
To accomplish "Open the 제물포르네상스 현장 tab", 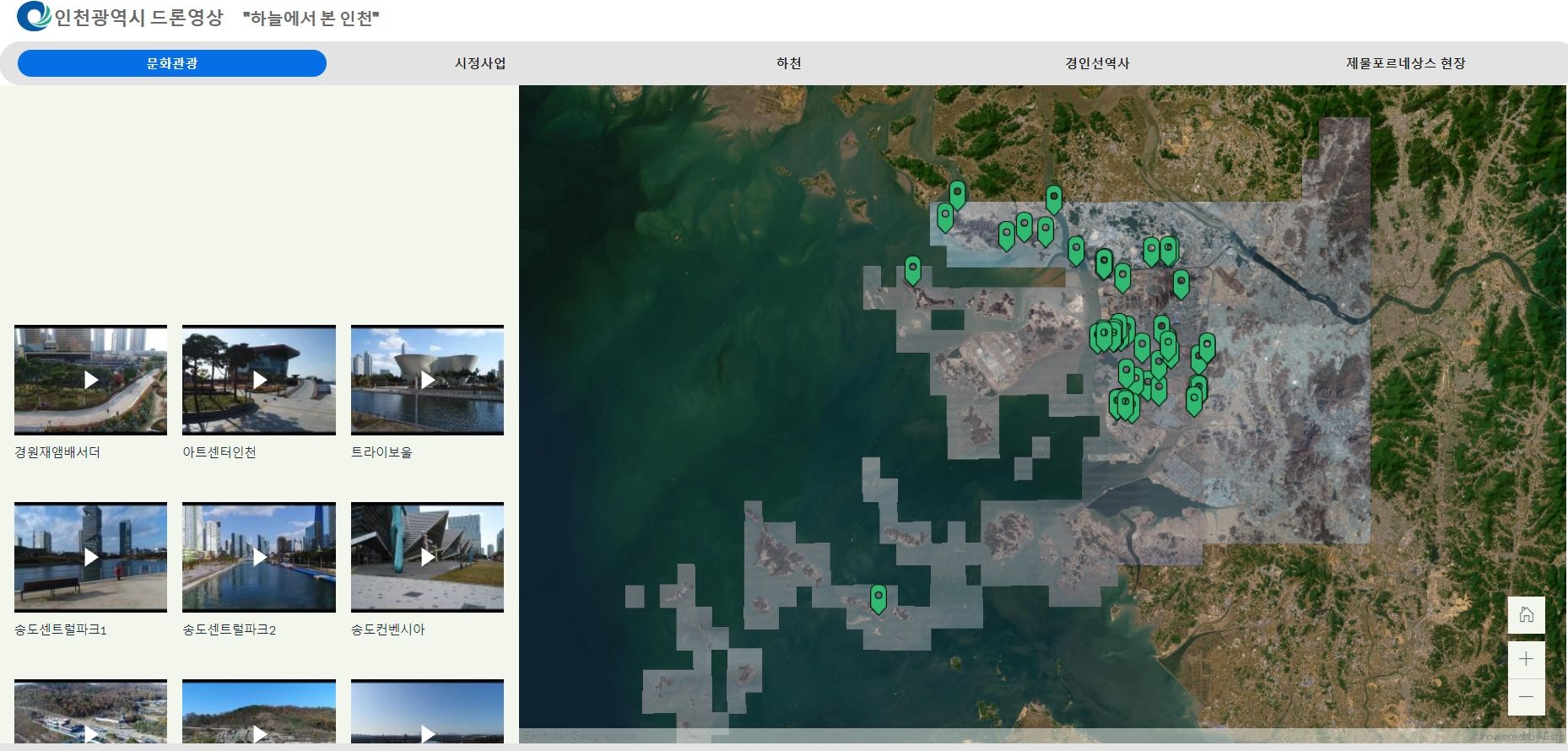I will (x=1405, y=63).
